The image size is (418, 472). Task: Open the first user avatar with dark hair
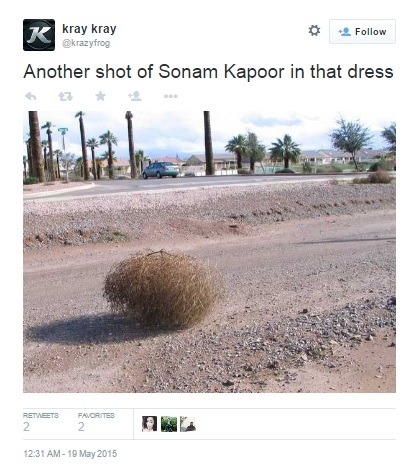coord(149,424)
